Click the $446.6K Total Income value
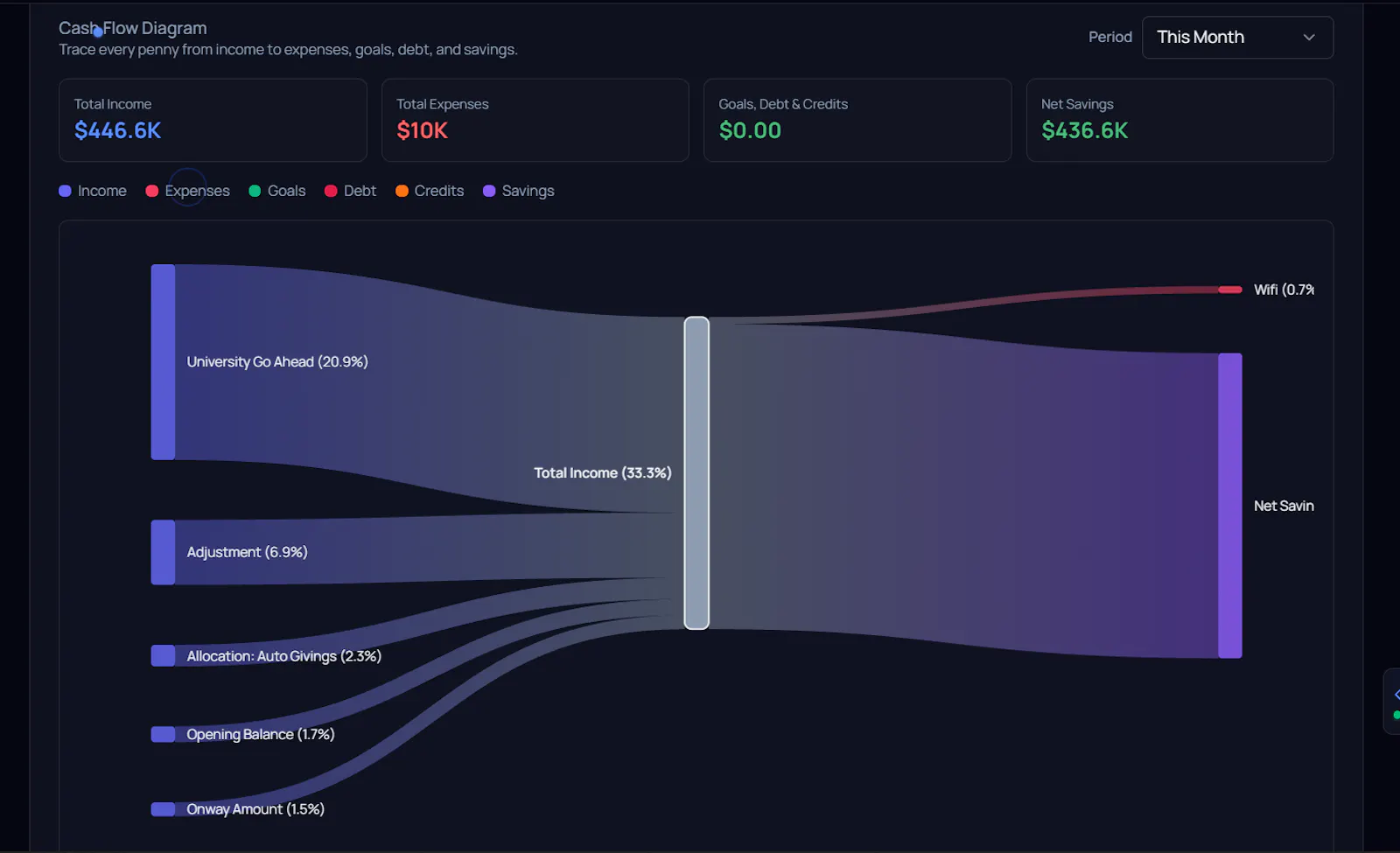The height and width of the screenshot is (853, 1400). click(x=118, y=130)
